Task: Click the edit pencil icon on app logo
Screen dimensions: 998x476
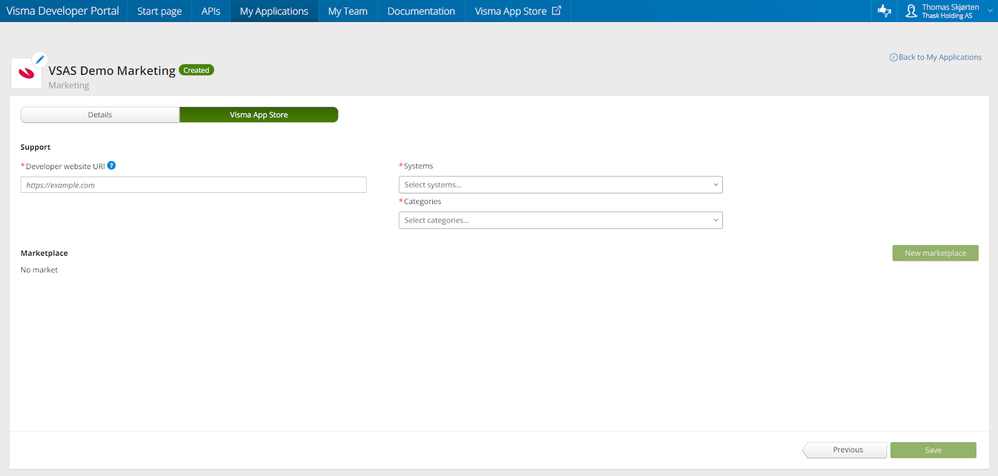Action: pyautogui.click(x=39, y=59)
